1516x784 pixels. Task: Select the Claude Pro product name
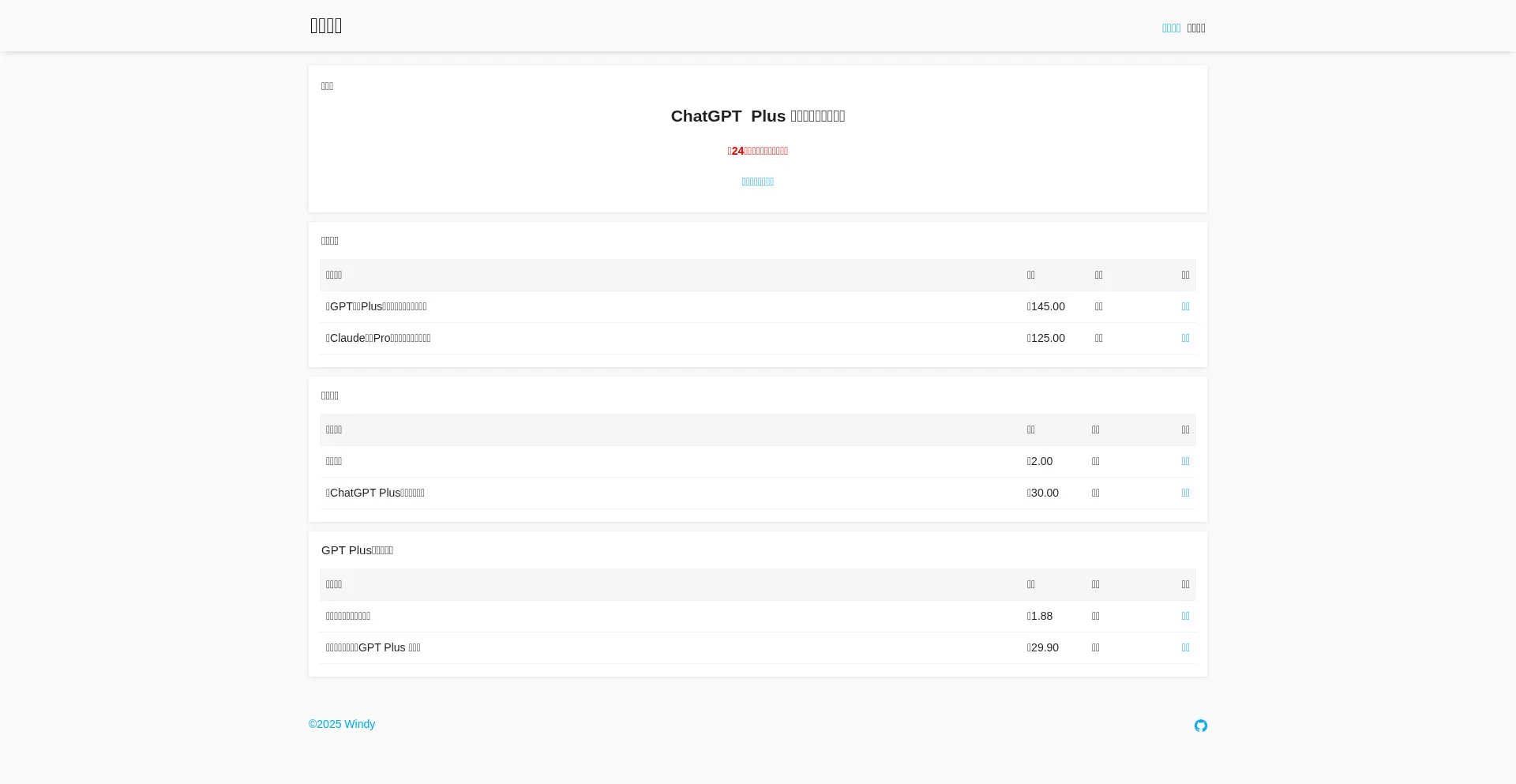coord(378,338)
